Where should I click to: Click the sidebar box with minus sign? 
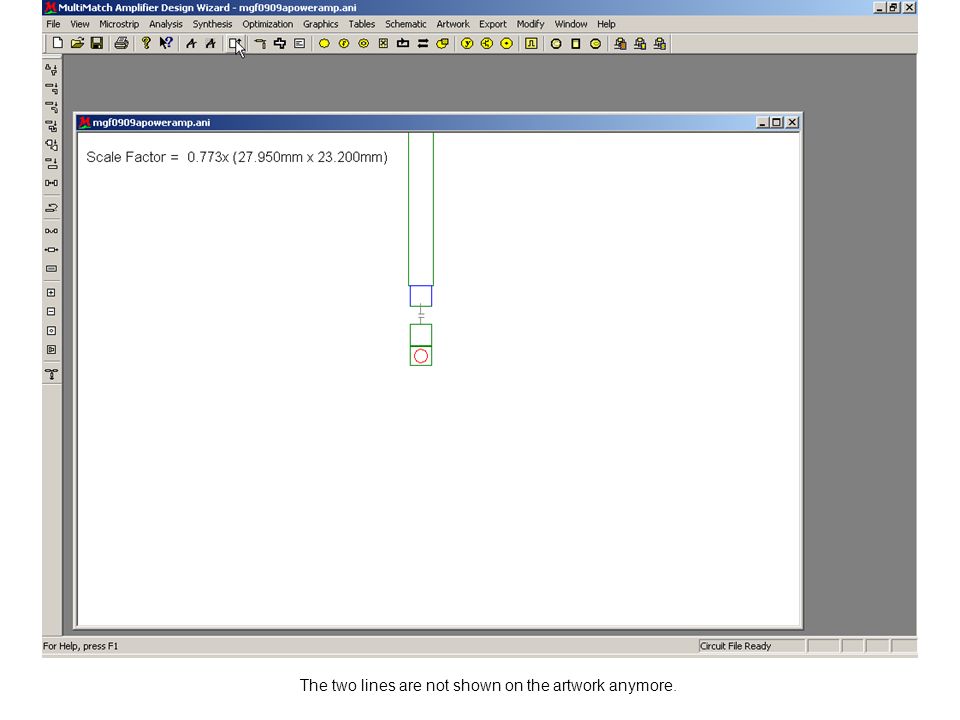(x=51, y=312)
